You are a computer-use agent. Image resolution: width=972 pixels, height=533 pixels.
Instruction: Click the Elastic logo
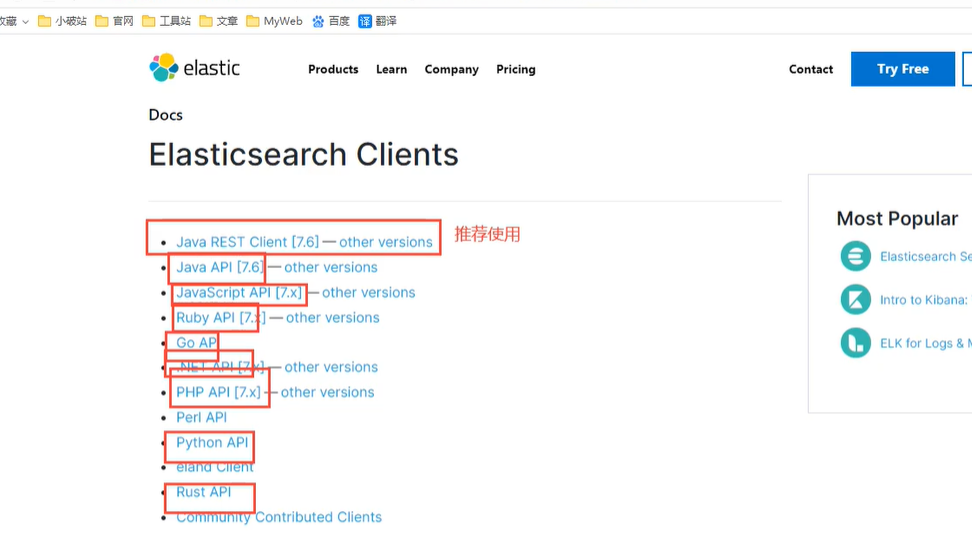[195, 68]
